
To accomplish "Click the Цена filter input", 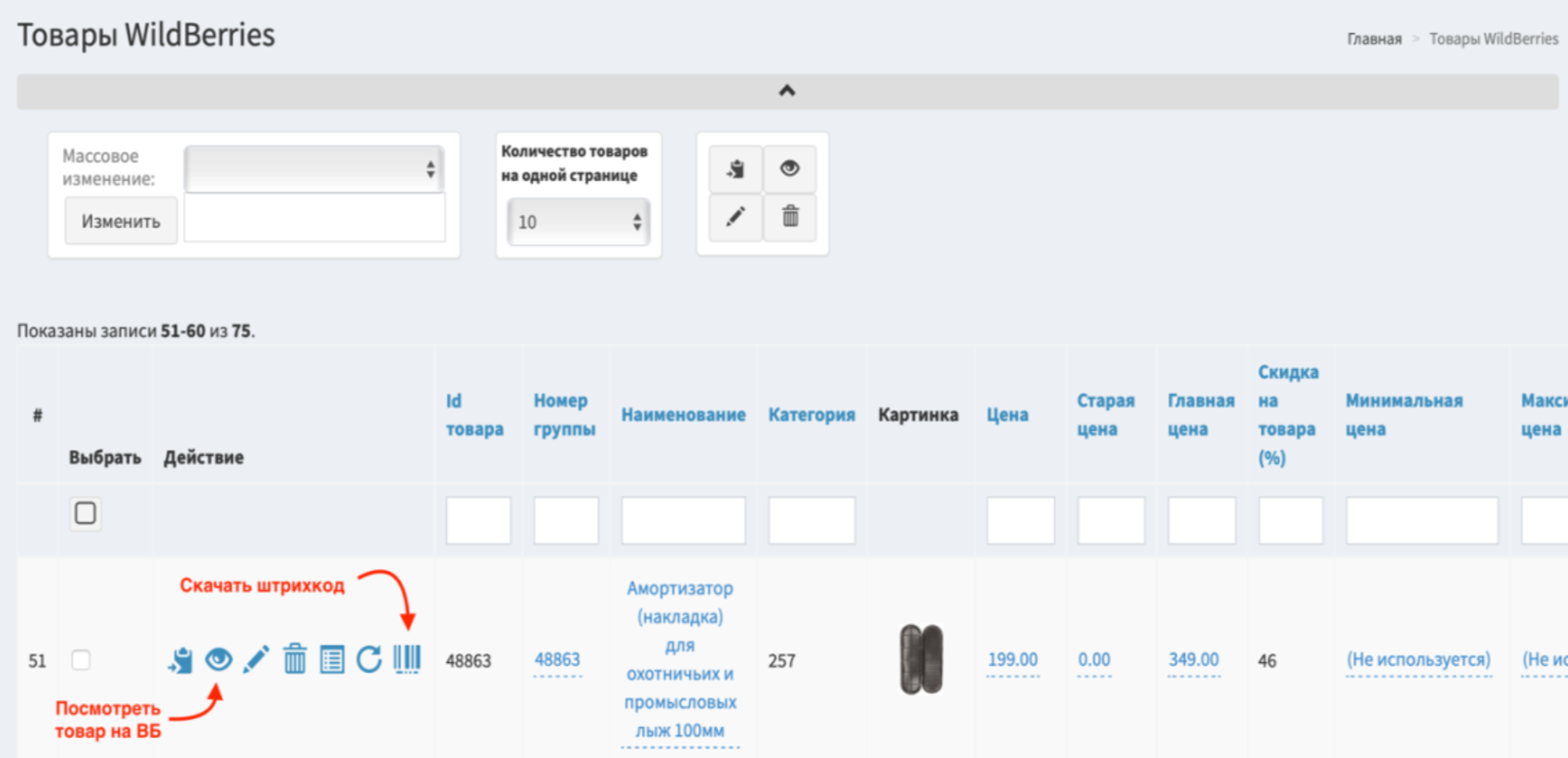I will pos(1021,521).
